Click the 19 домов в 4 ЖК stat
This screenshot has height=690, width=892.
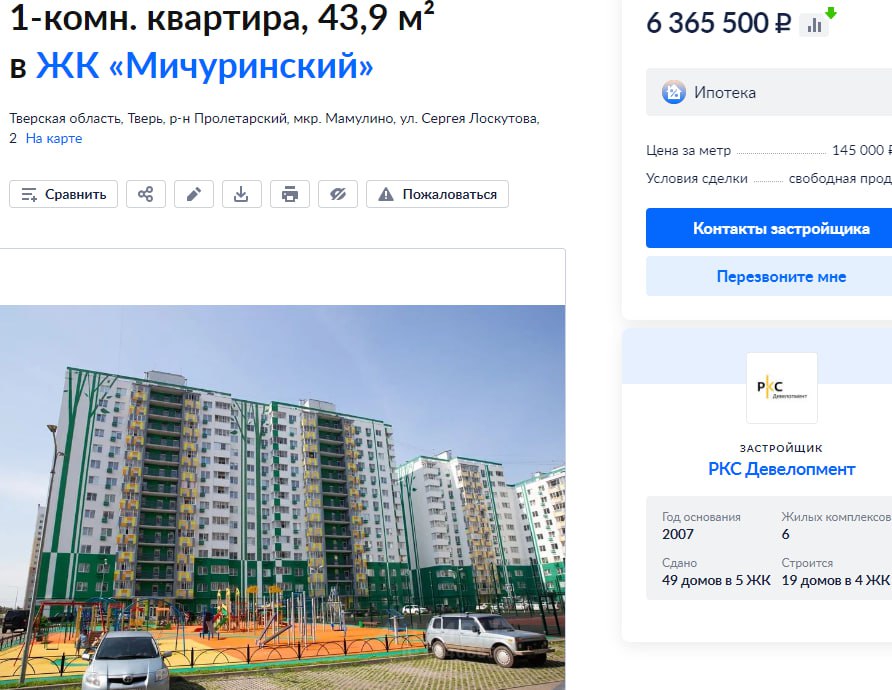tap(835, 580)
